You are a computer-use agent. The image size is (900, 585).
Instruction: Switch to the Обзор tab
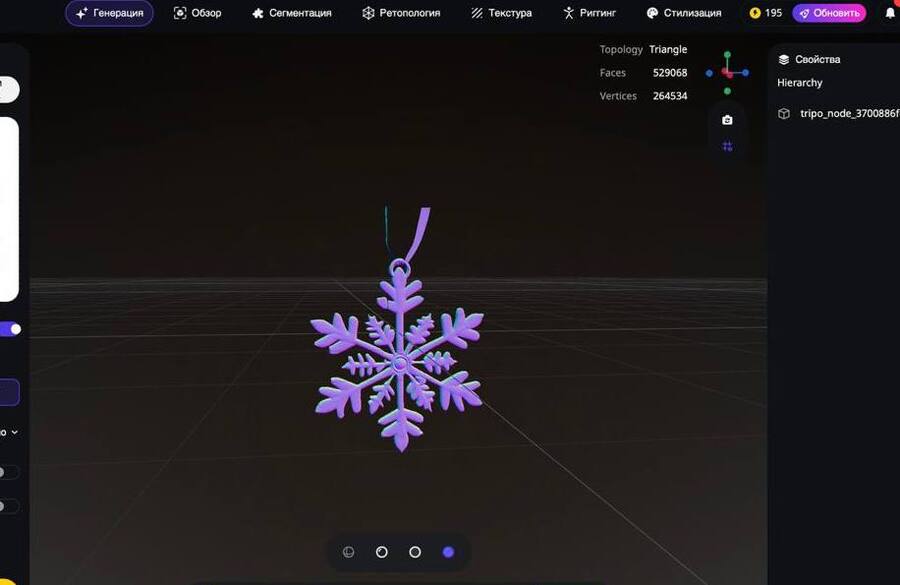pos(197,13)
